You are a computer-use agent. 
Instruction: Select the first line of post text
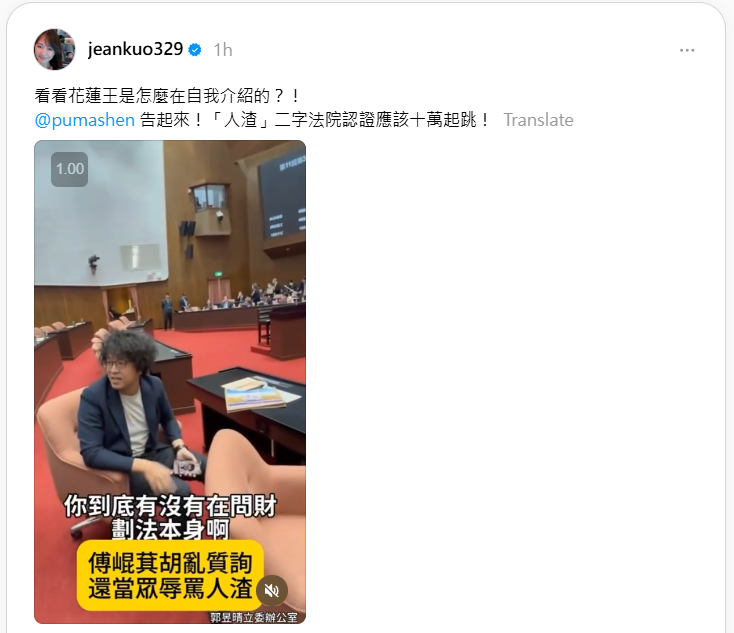(167, 96)
